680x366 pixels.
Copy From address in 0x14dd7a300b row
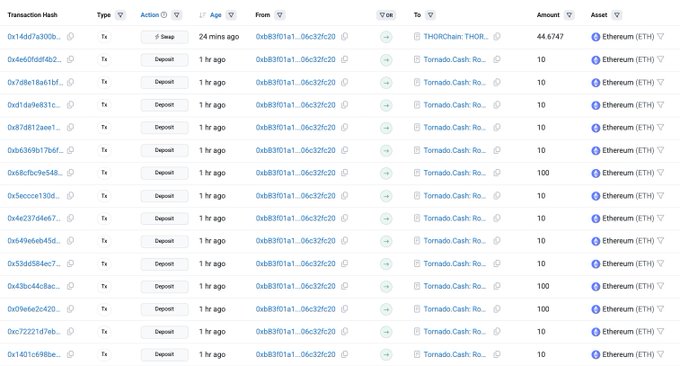344,37
